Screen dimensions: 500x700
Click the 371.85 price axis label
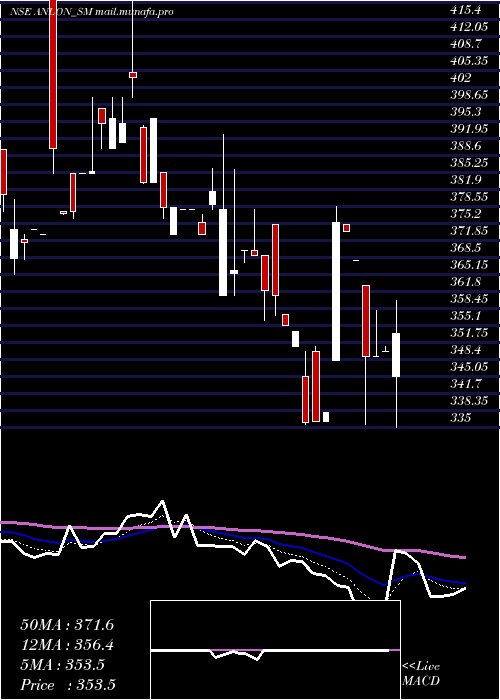468,231
